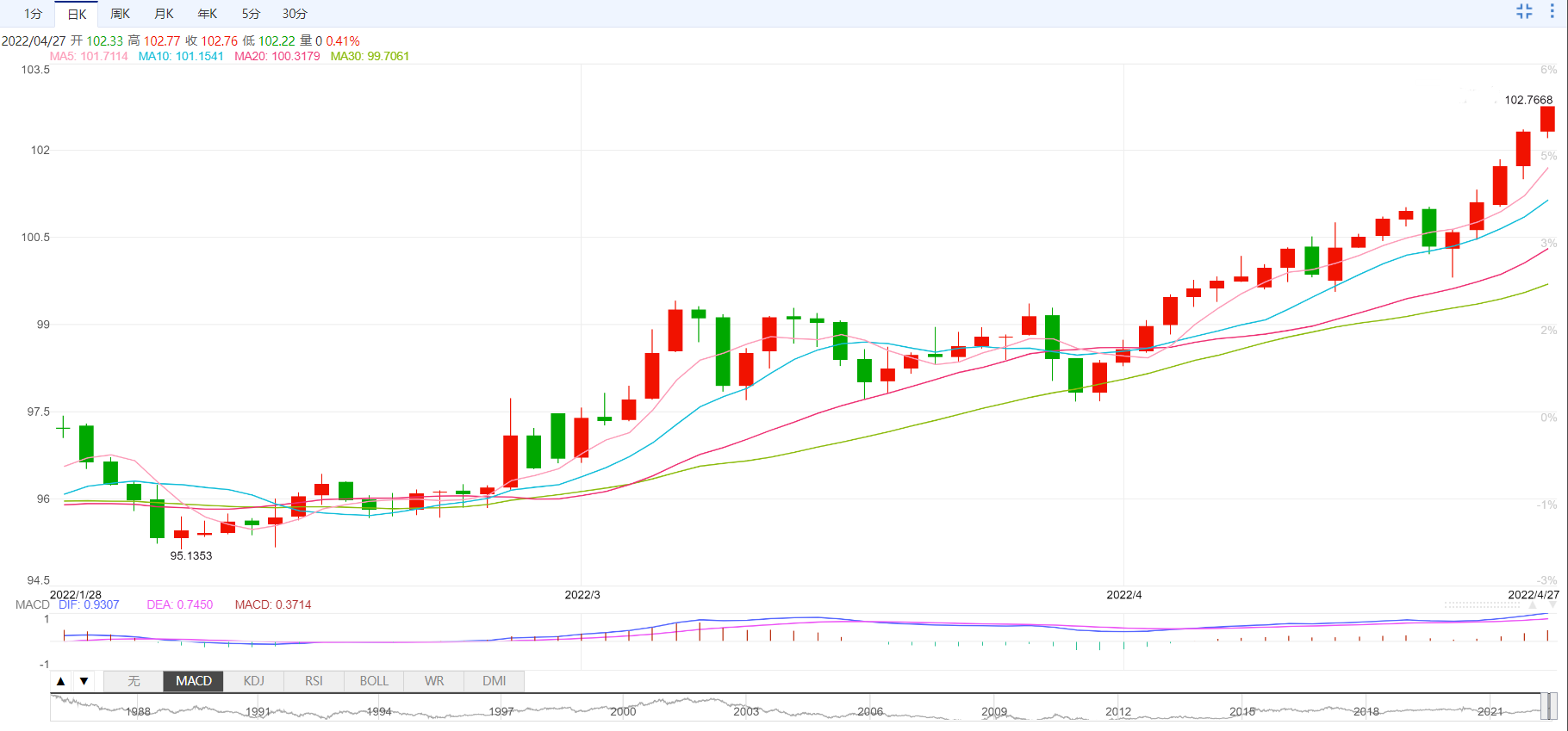Click the DEA: 0.7450 value label
This screenshot has height=731, width=1568.
tap(179, 604)
